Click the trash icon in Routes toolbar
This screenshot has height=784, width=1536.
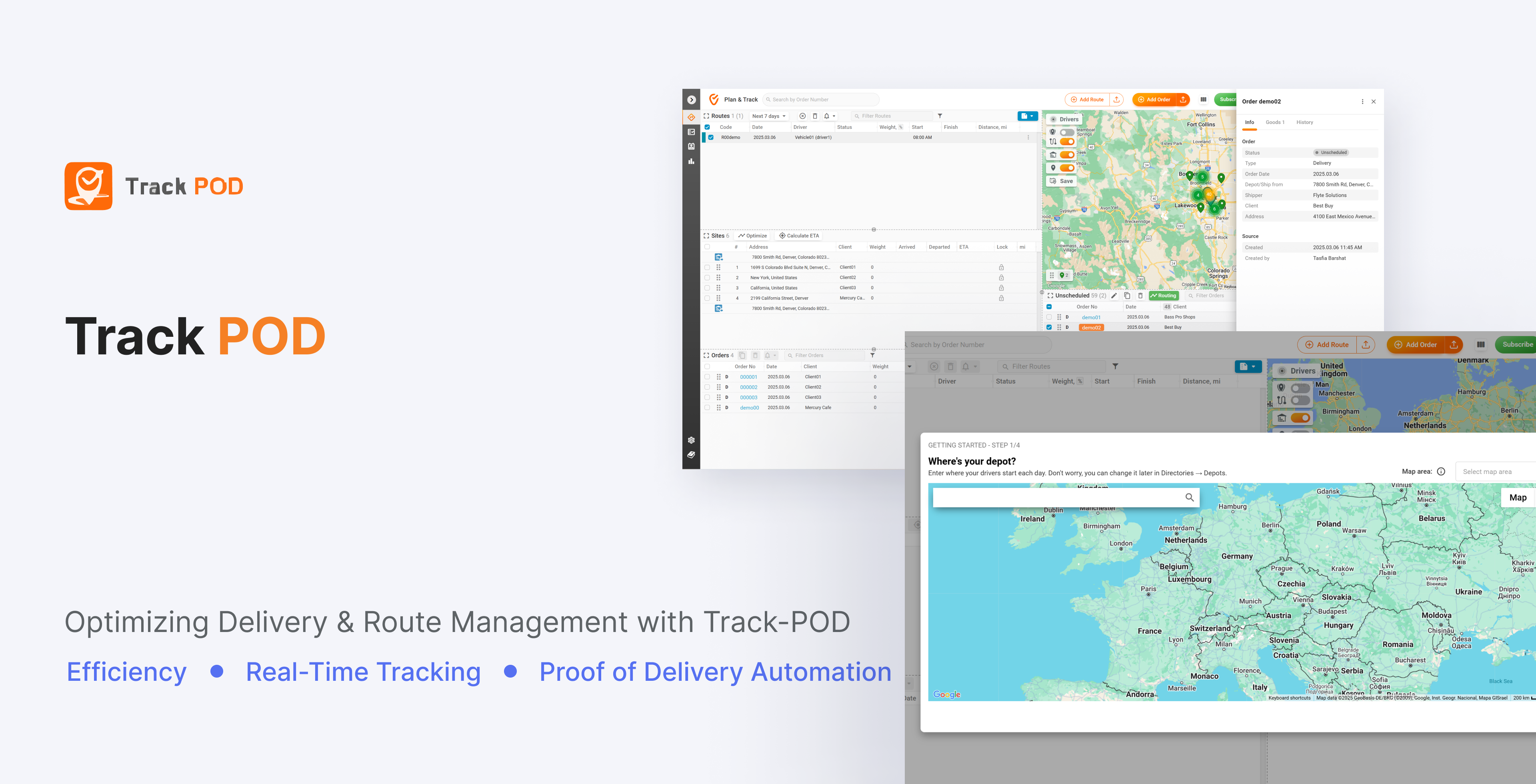click(815, 116)
